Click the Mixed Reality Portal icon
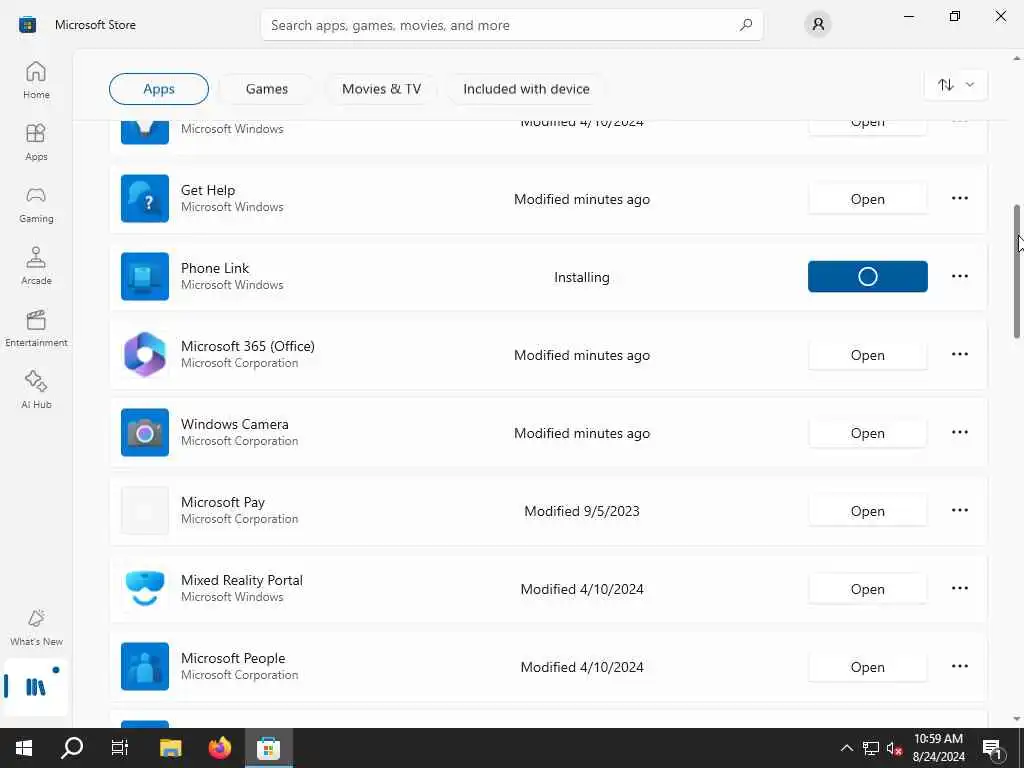 [x=145, y=588]
